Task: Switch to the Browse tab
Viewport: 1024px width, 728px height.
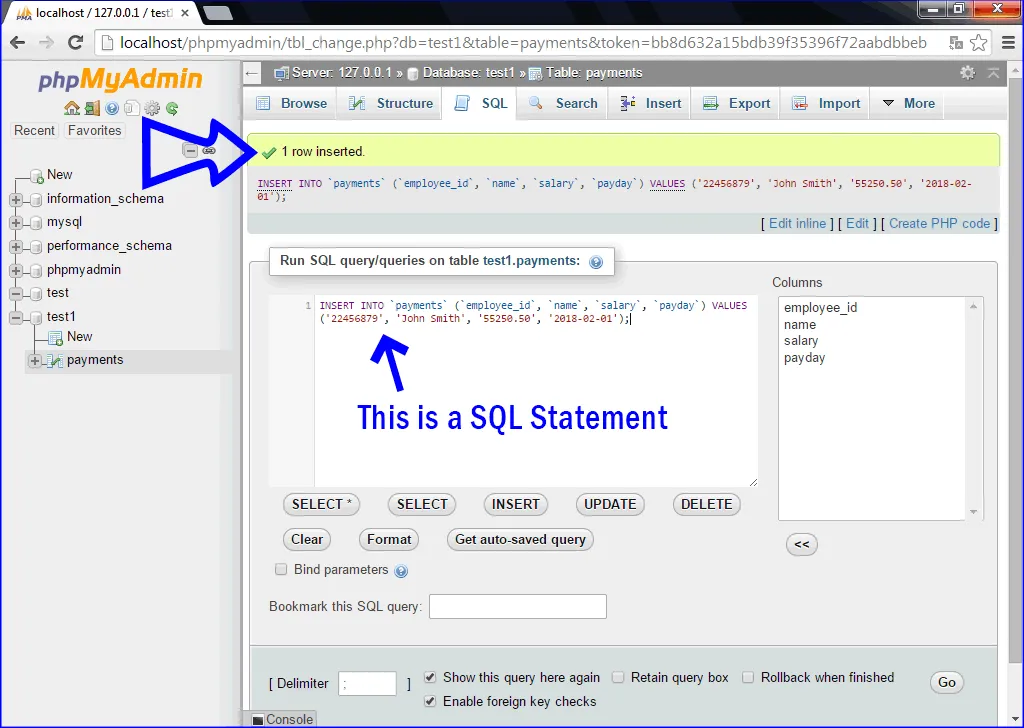Action: tap(291, 103)
